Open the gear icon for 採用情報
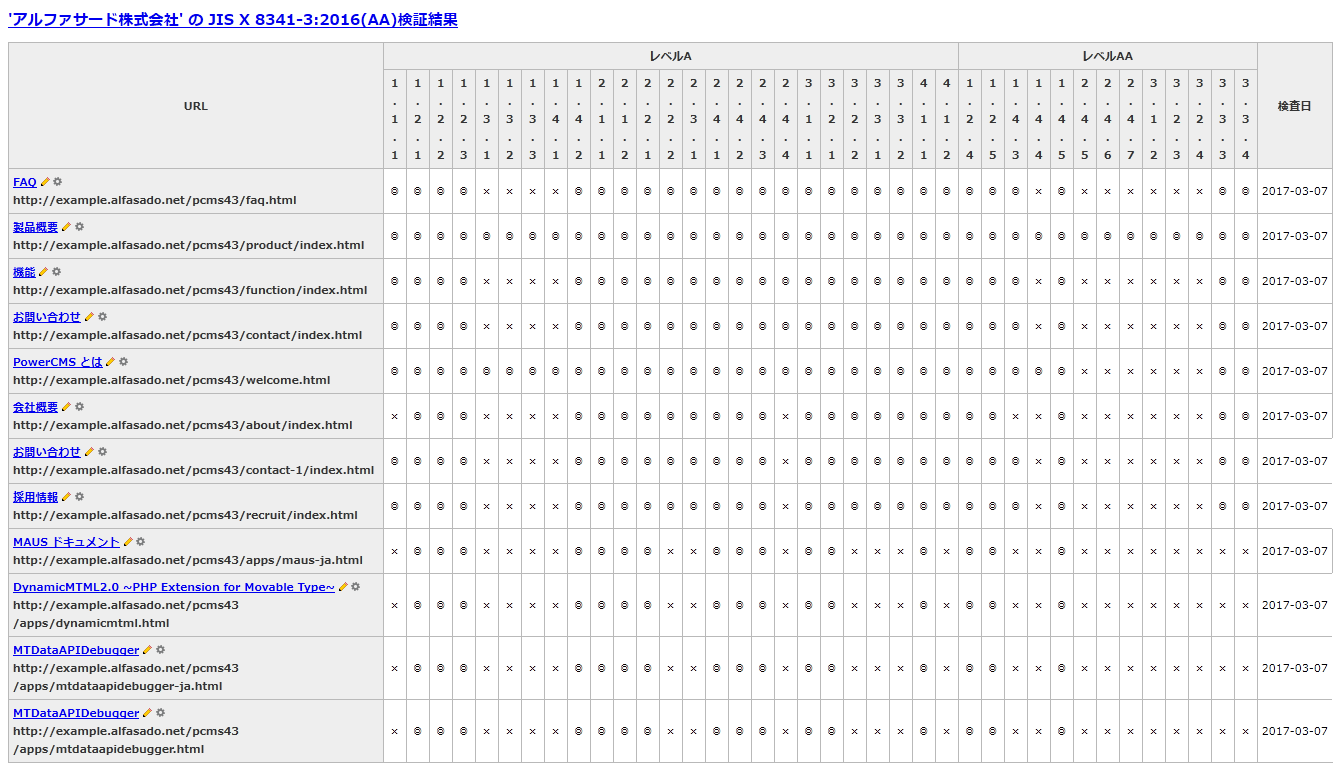The image size is (1341, 771). pyautogui.click(x=78, y=496)
